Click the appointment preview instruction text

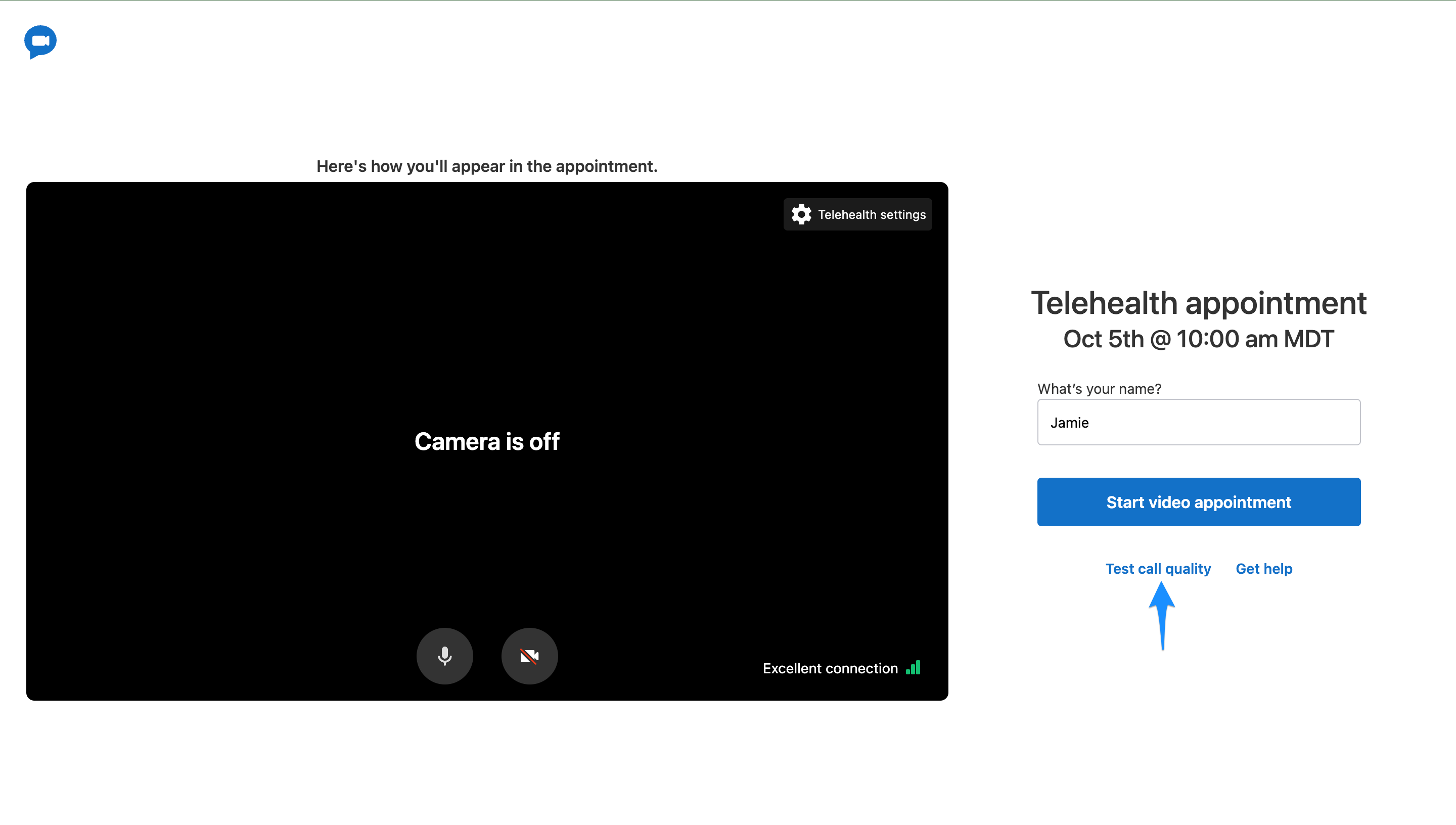[x=487, y=166]
